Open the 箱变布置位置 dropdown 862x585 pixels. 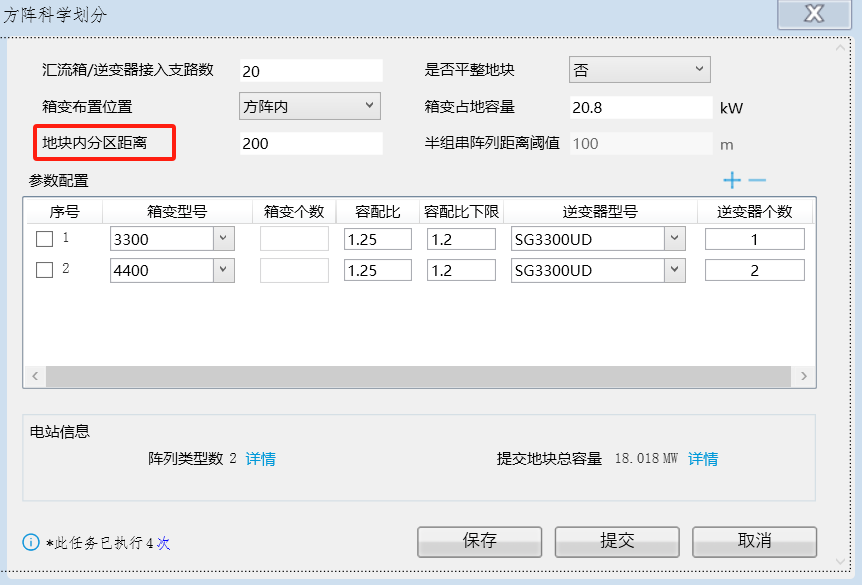click(x=310, y=105)
